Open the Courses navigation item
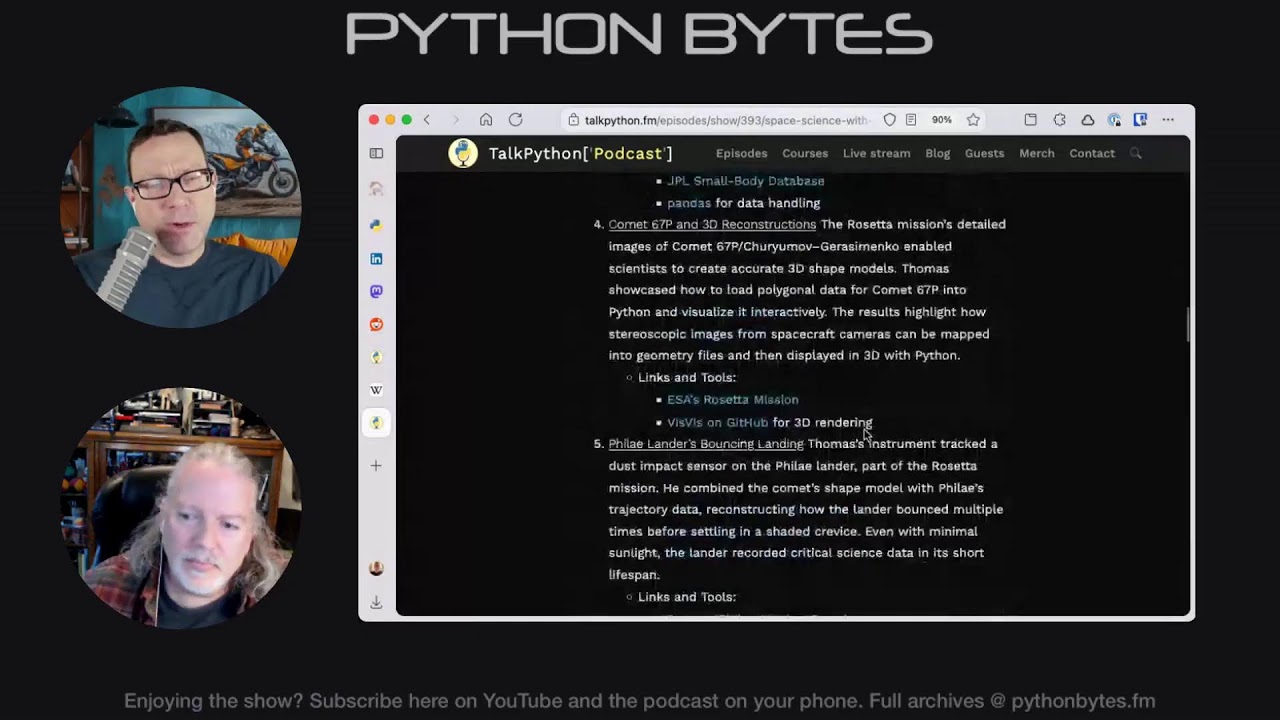The image size is (1280, 720). point(805,153)
